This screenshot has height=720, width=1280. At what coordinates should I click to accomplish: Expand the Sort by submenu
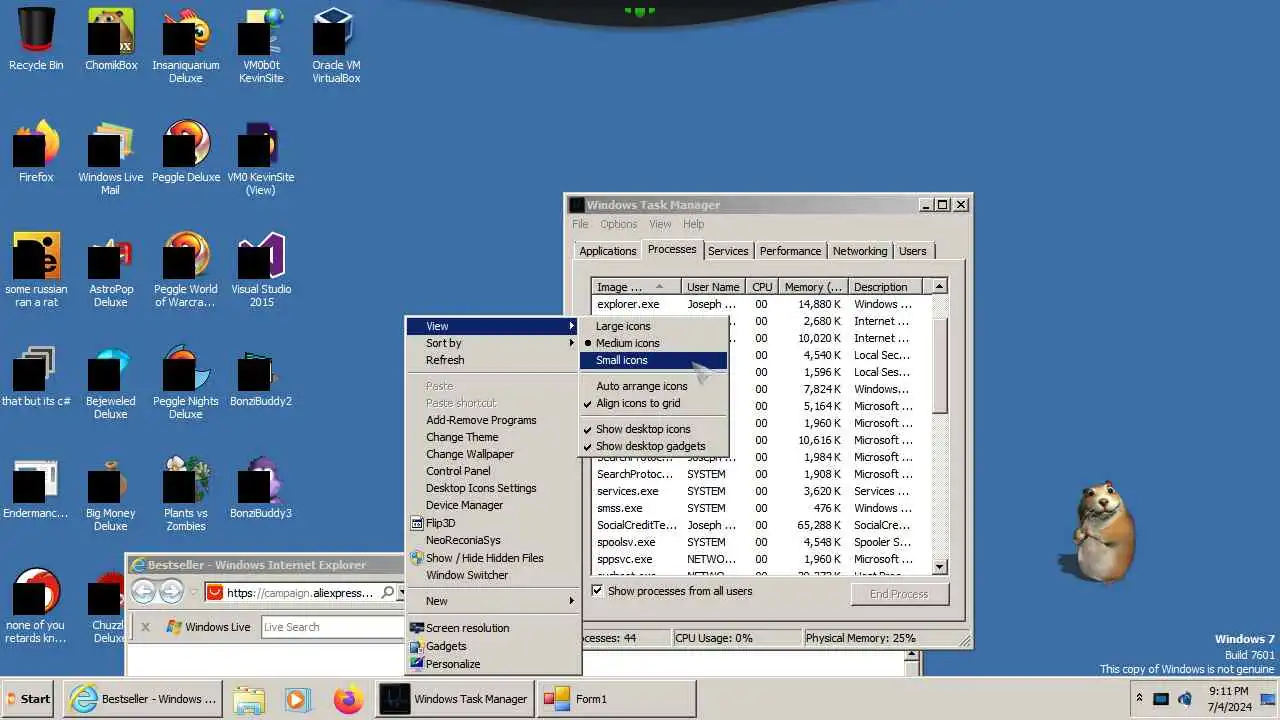[493, 343]
